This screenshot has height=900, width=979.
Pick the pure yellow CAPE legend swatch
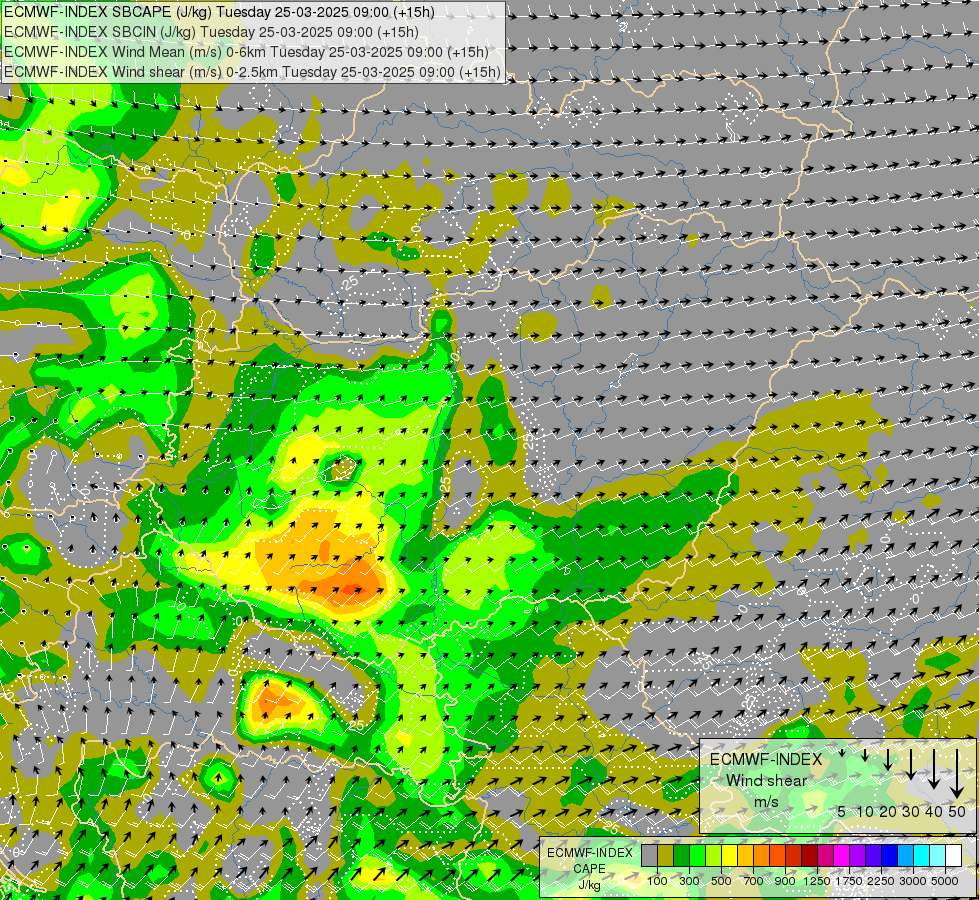[x=730, y=855]
